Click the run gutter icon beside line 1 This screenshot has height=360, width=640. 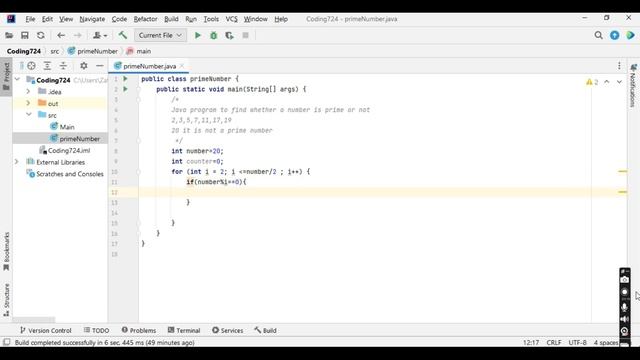point(126,79)
